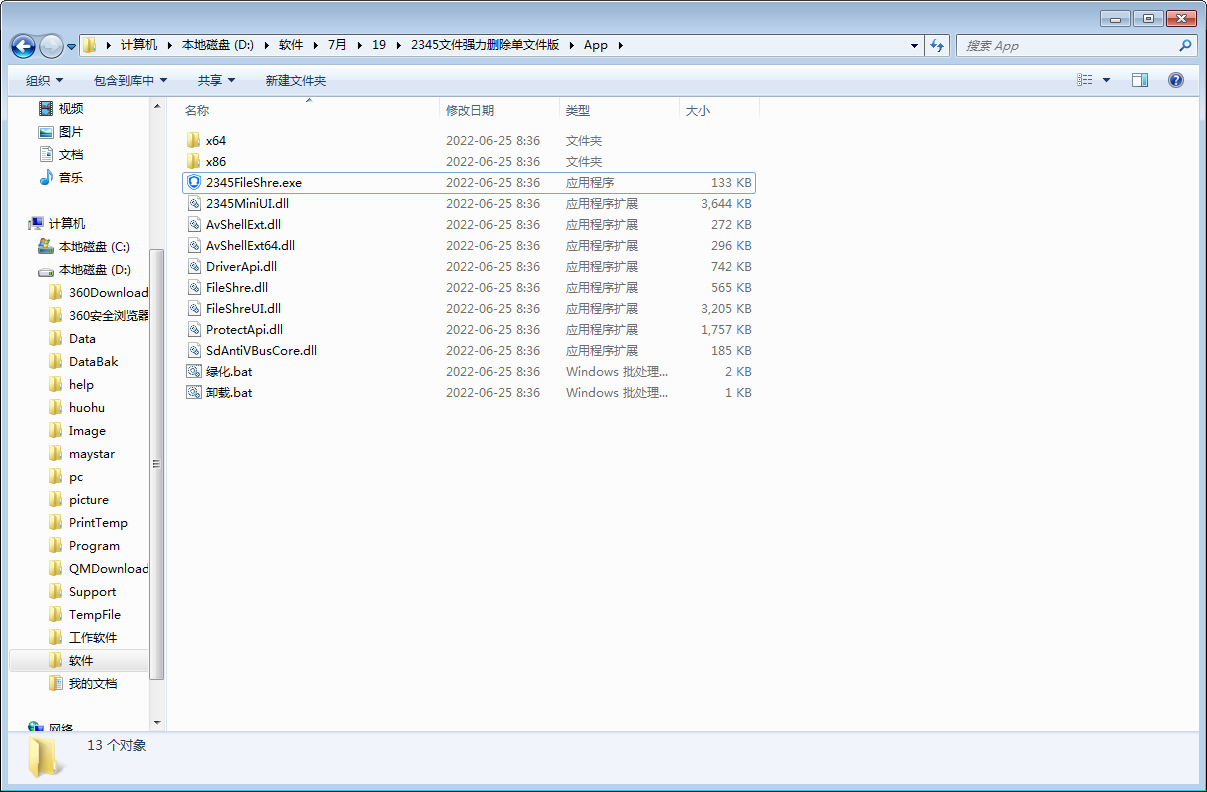Sort by the 修改日期 column header

coord(470,110)
